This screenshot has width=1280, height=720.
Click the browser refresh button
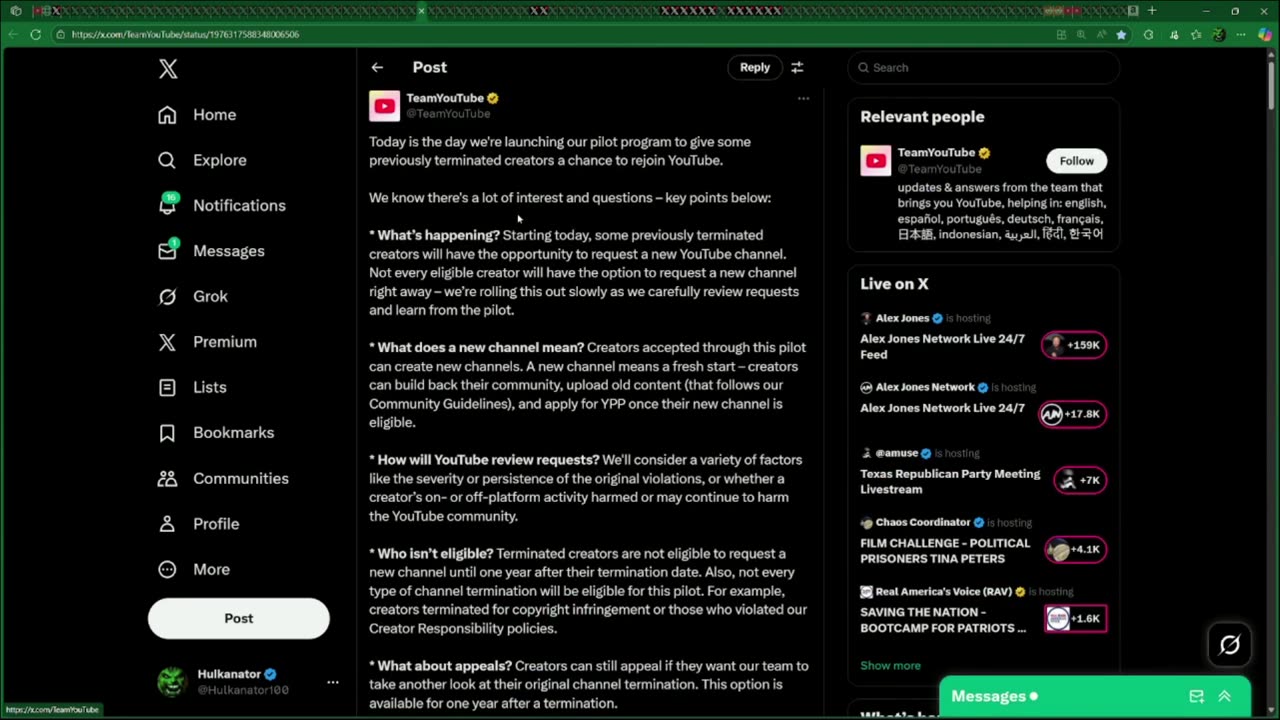tap(35, 34)
